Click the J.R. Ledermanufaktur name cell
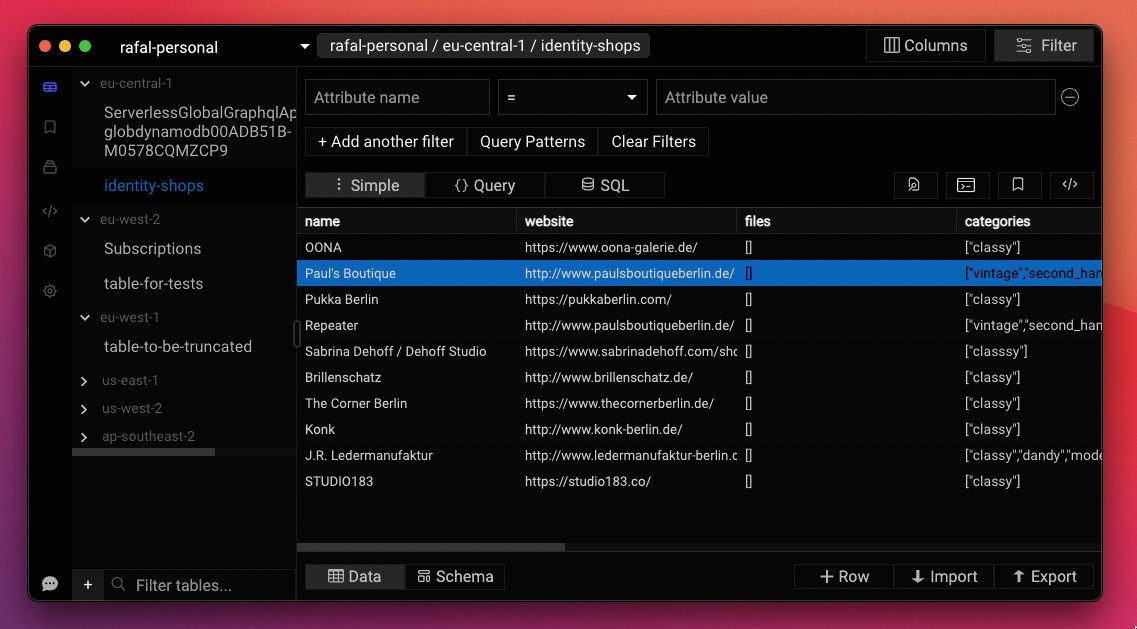 pos(406,456)
